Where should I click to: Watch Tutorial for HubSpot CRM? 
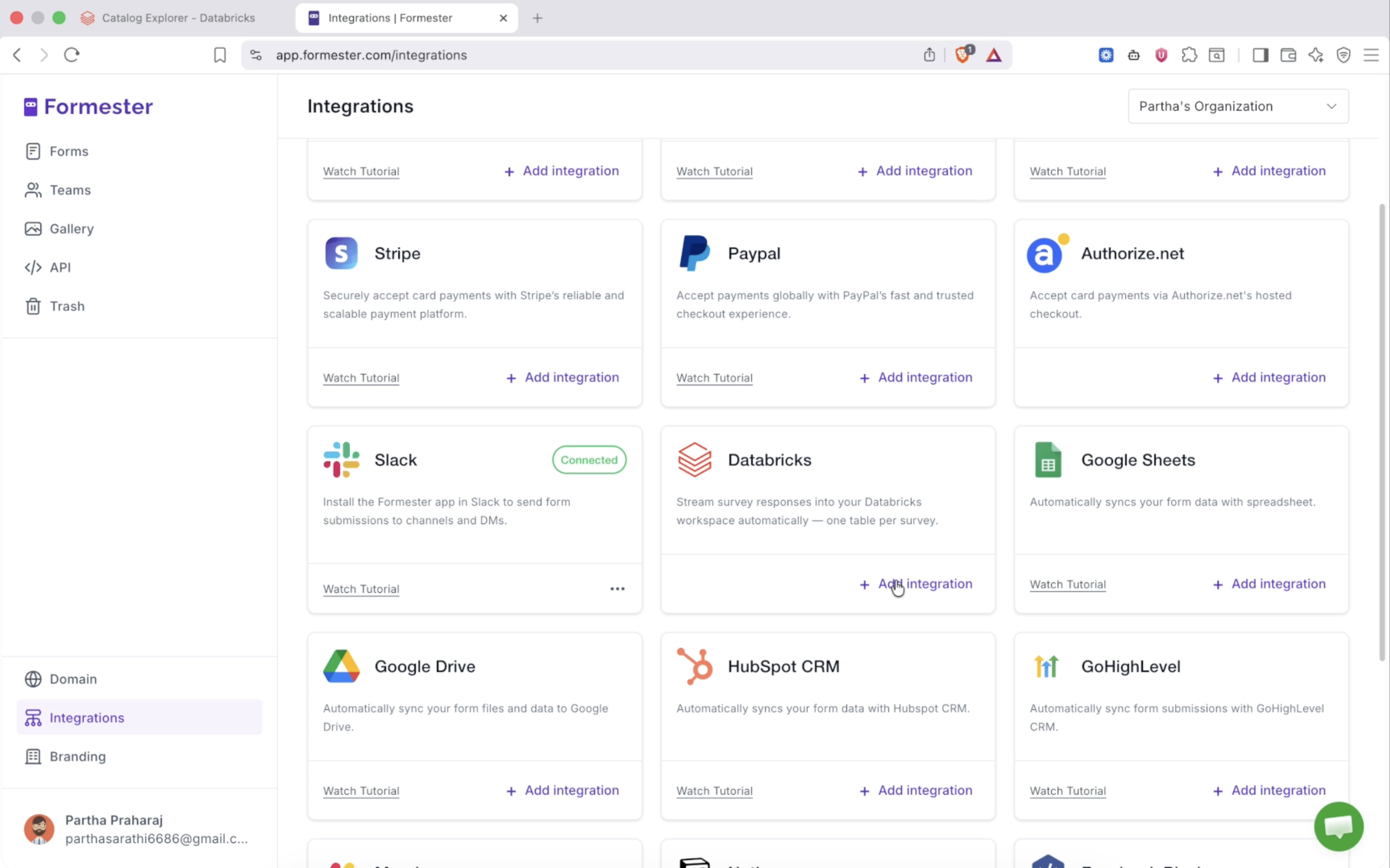click(714, 791)
